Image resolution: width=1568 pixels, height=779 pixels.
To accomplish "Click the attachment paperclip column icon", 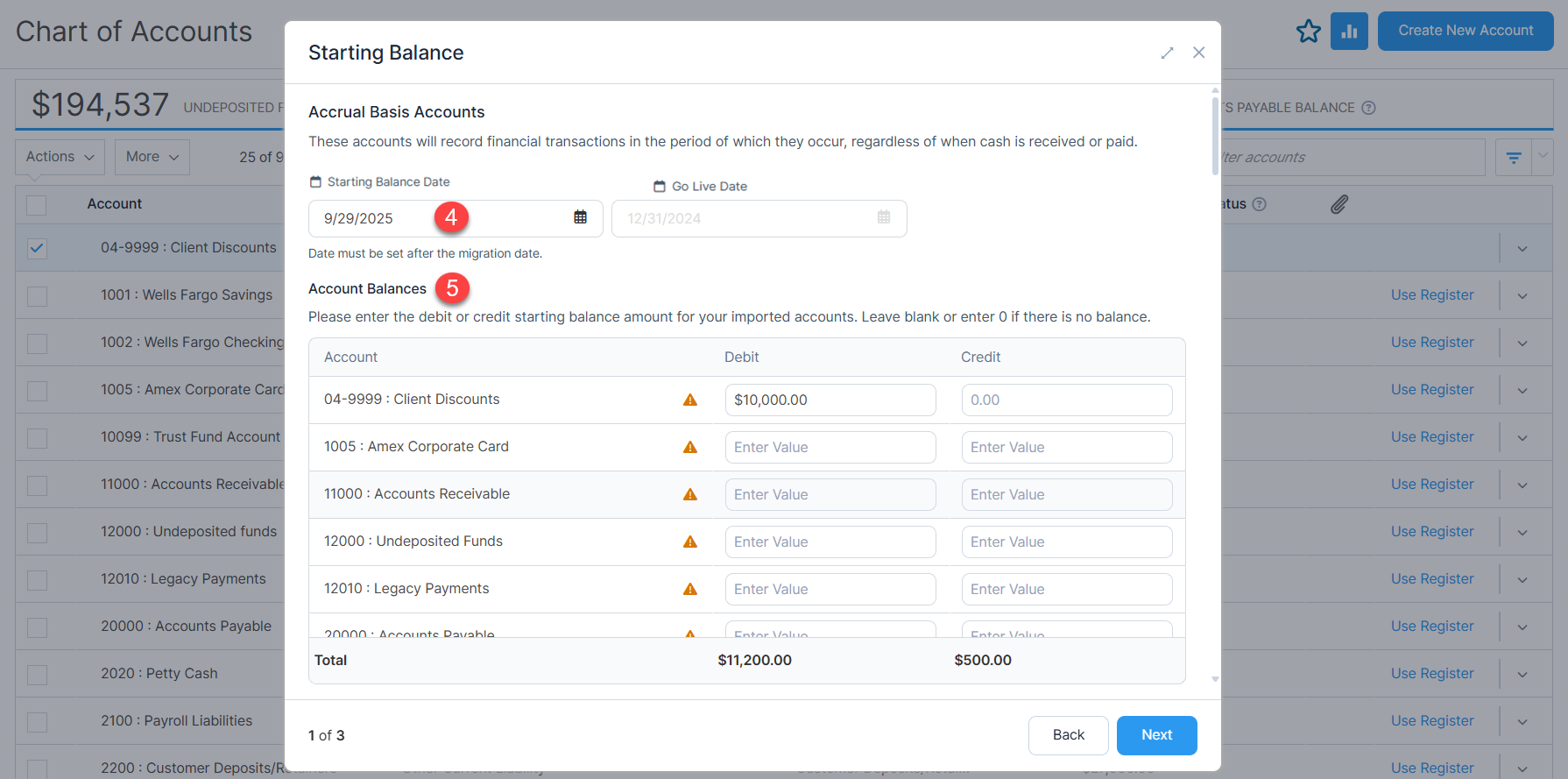I will (x=1339, y=204).
